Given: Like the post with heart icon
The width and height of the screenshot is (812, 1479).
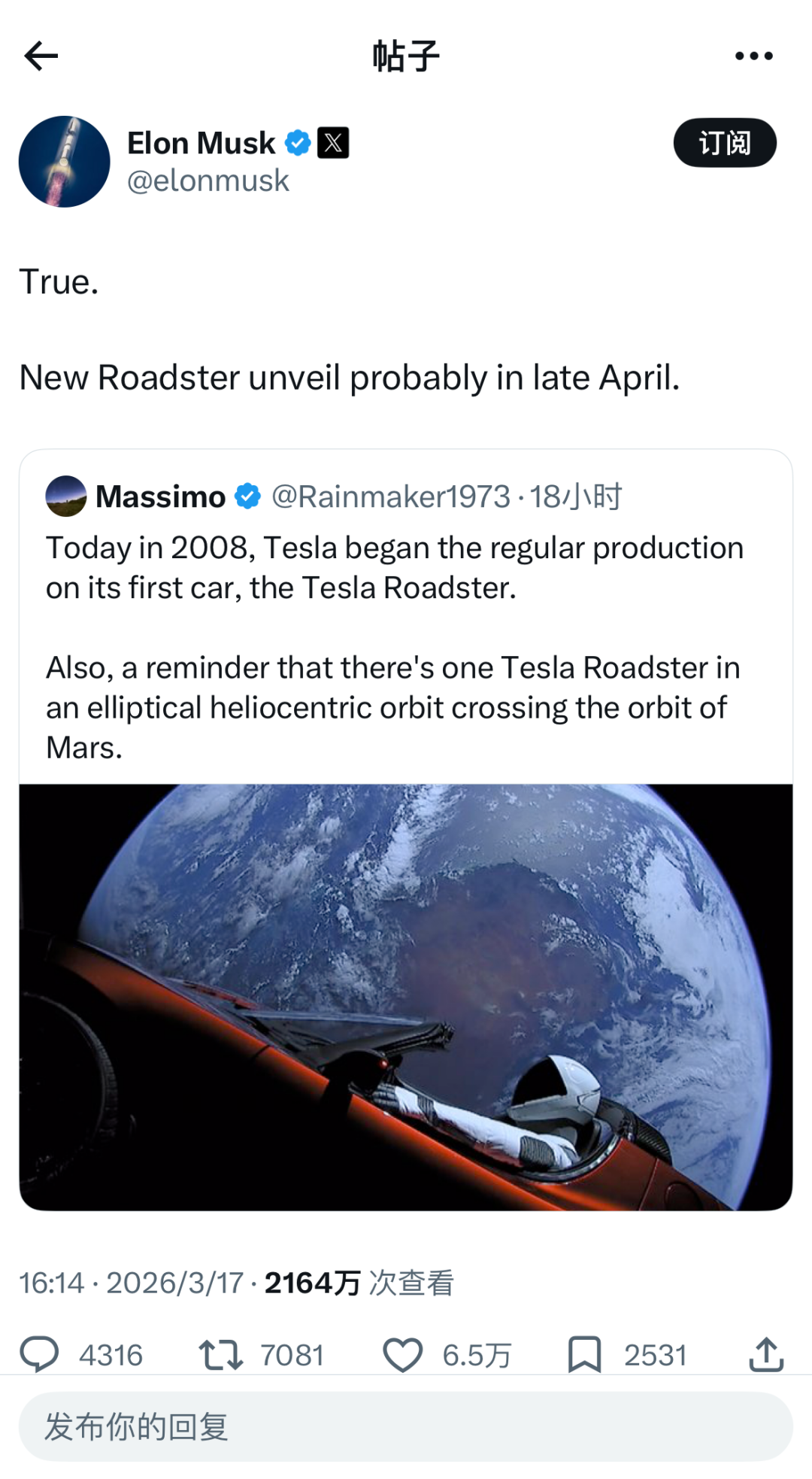Looking at the screenshot, I should click(x=403, y=1355).
